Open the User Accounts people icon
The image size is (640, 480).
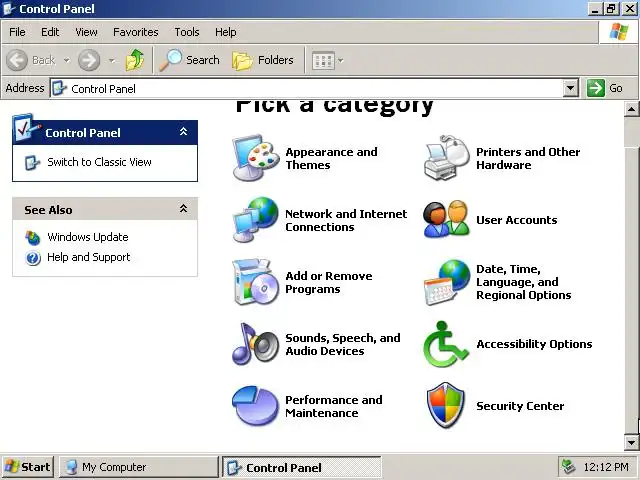click(447, 220)
